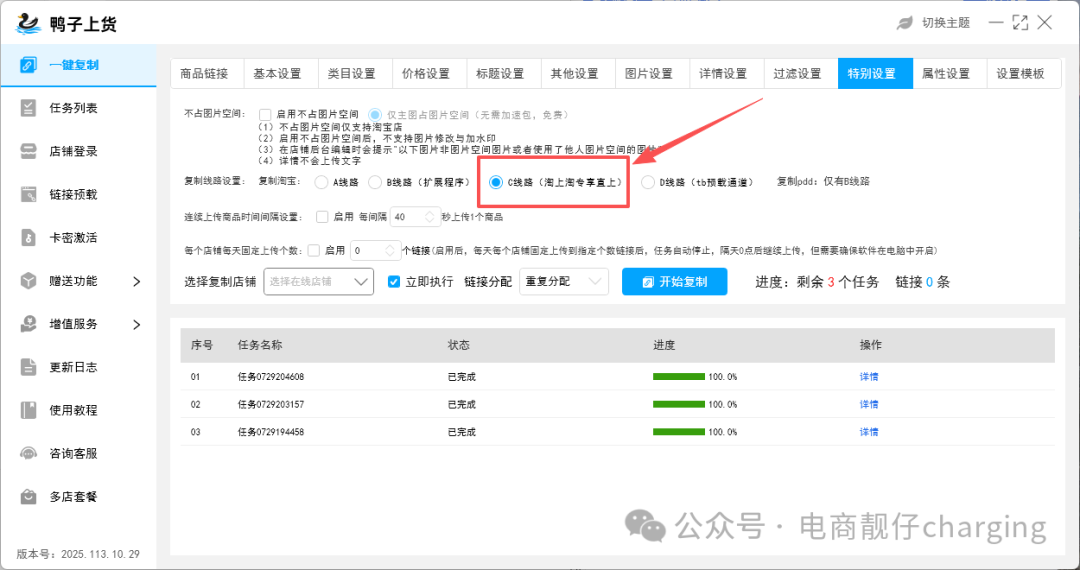This screenshot has height=570, width=1080.
Task: Switch to the 其他设置 tab
Action: (579, 74)
